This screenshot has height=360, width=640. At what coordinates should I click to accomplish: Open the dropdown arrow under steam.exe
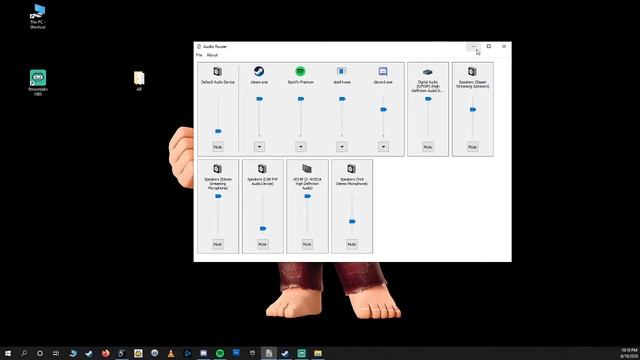(x=259, y=147)
